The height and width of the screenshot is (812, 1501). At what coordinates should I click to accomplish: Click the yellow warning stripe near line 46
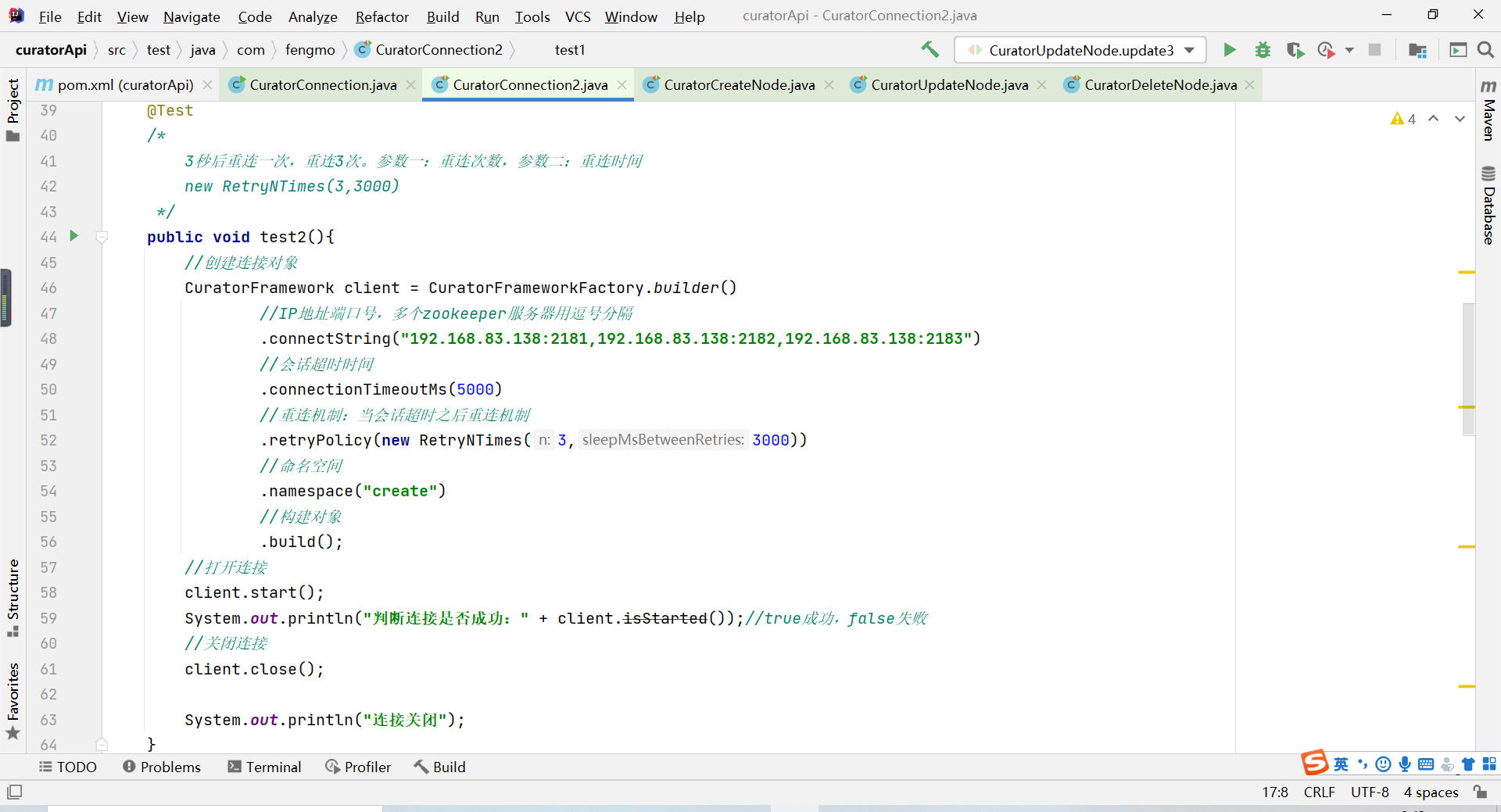(x=1467, y=272)
